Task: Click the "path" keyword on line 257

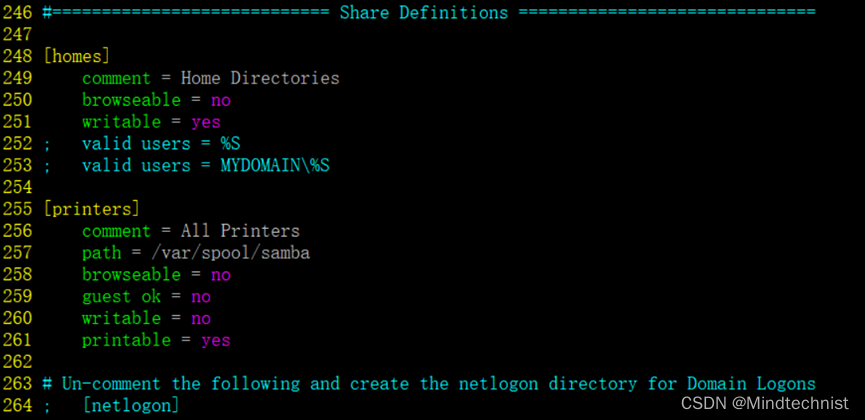Action: coord(101,253)
